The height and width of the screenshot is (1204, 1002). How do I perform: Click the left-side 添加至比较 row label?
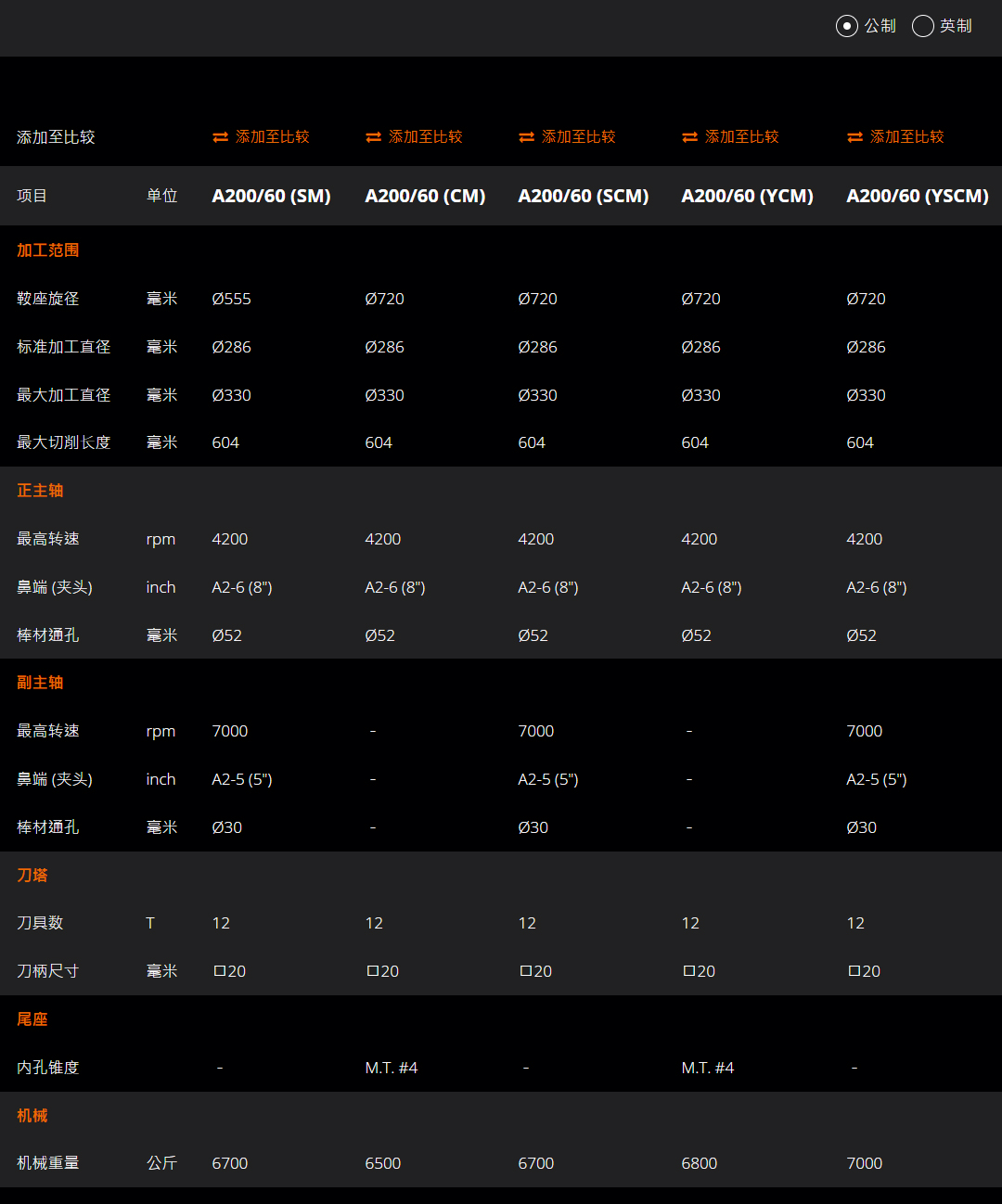click(56, 137)
